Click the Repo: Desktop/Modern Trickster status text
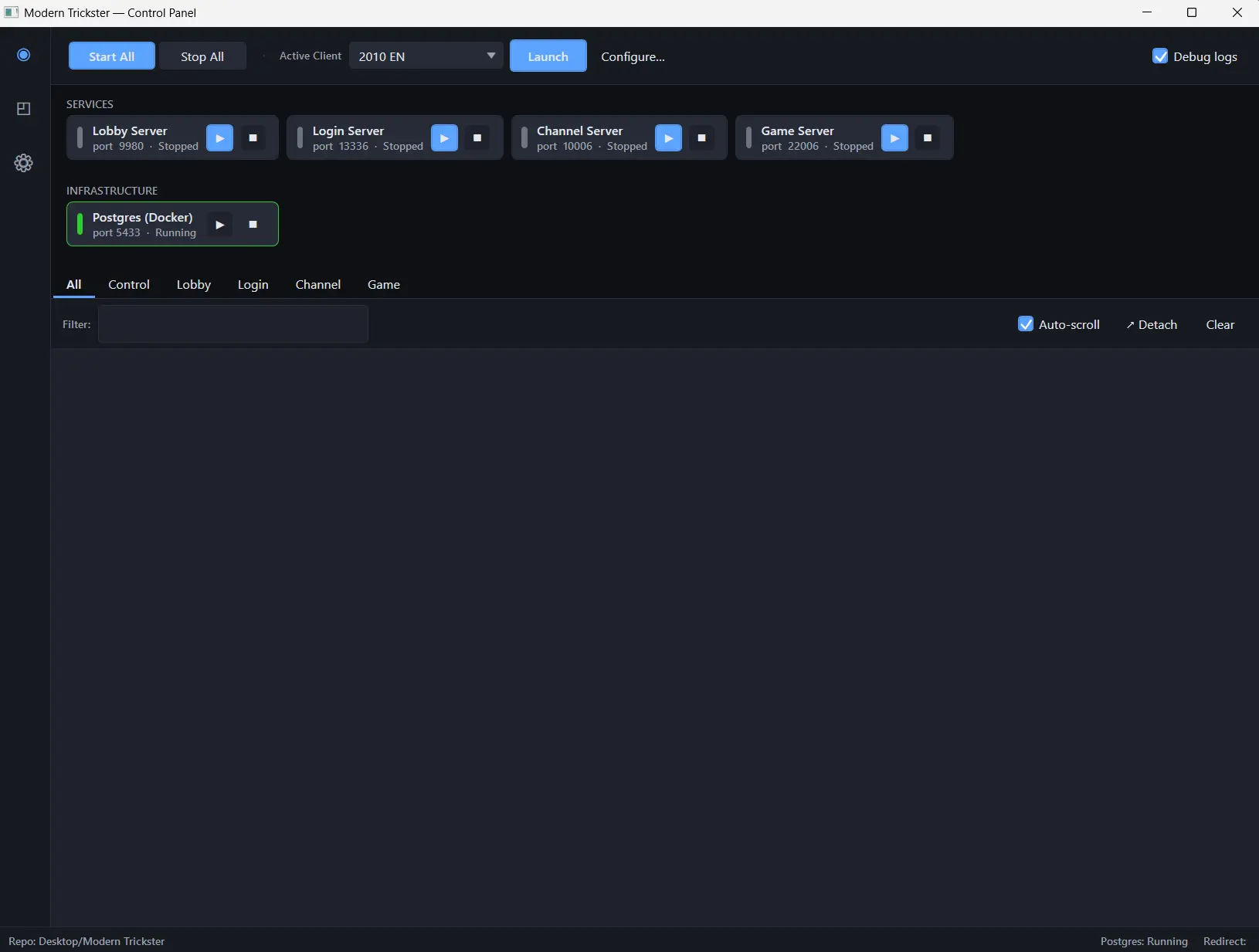 click(x=87, y=941)
